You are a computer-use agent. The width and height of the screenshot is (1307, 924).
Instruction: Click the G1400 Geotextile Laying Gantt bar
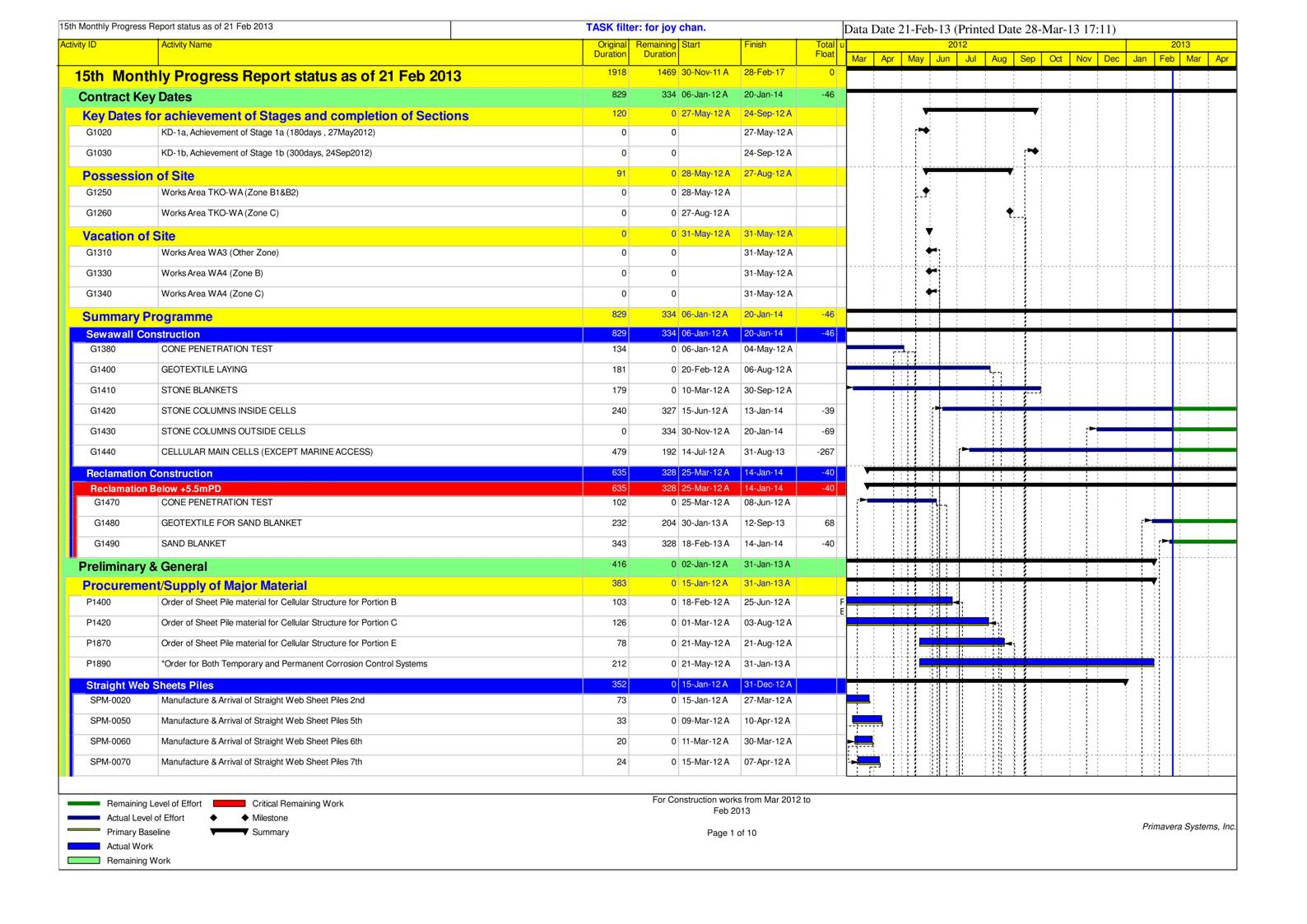(x=919, y=368)
